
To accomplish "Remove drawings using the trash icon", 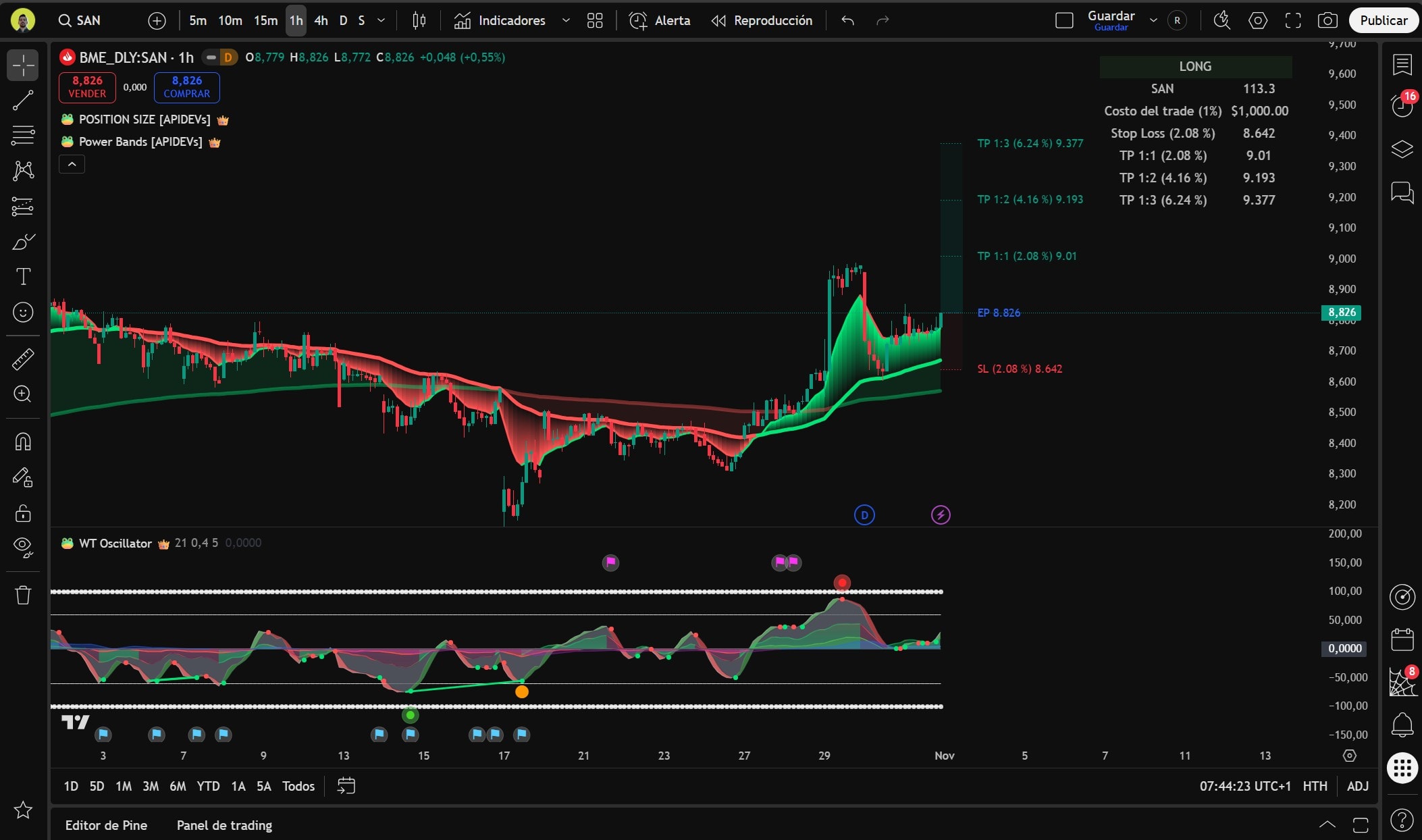I will point(23,595).
